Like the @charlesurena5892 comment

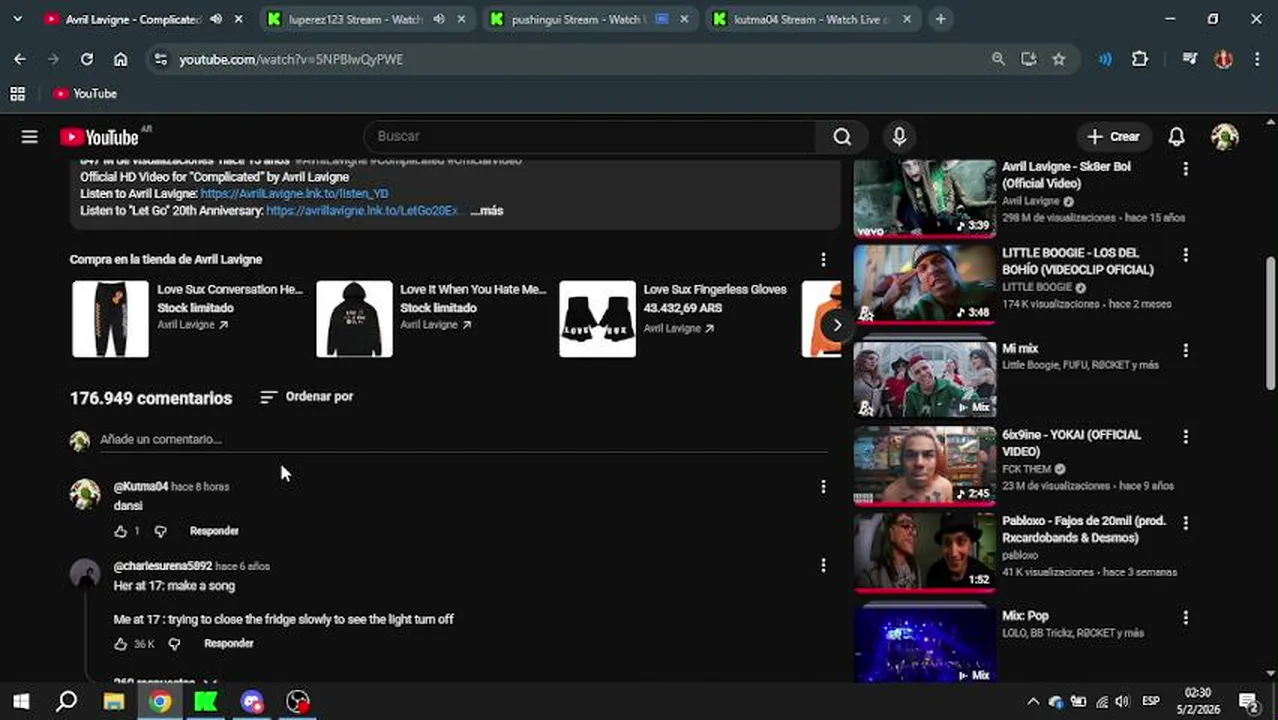121,644
